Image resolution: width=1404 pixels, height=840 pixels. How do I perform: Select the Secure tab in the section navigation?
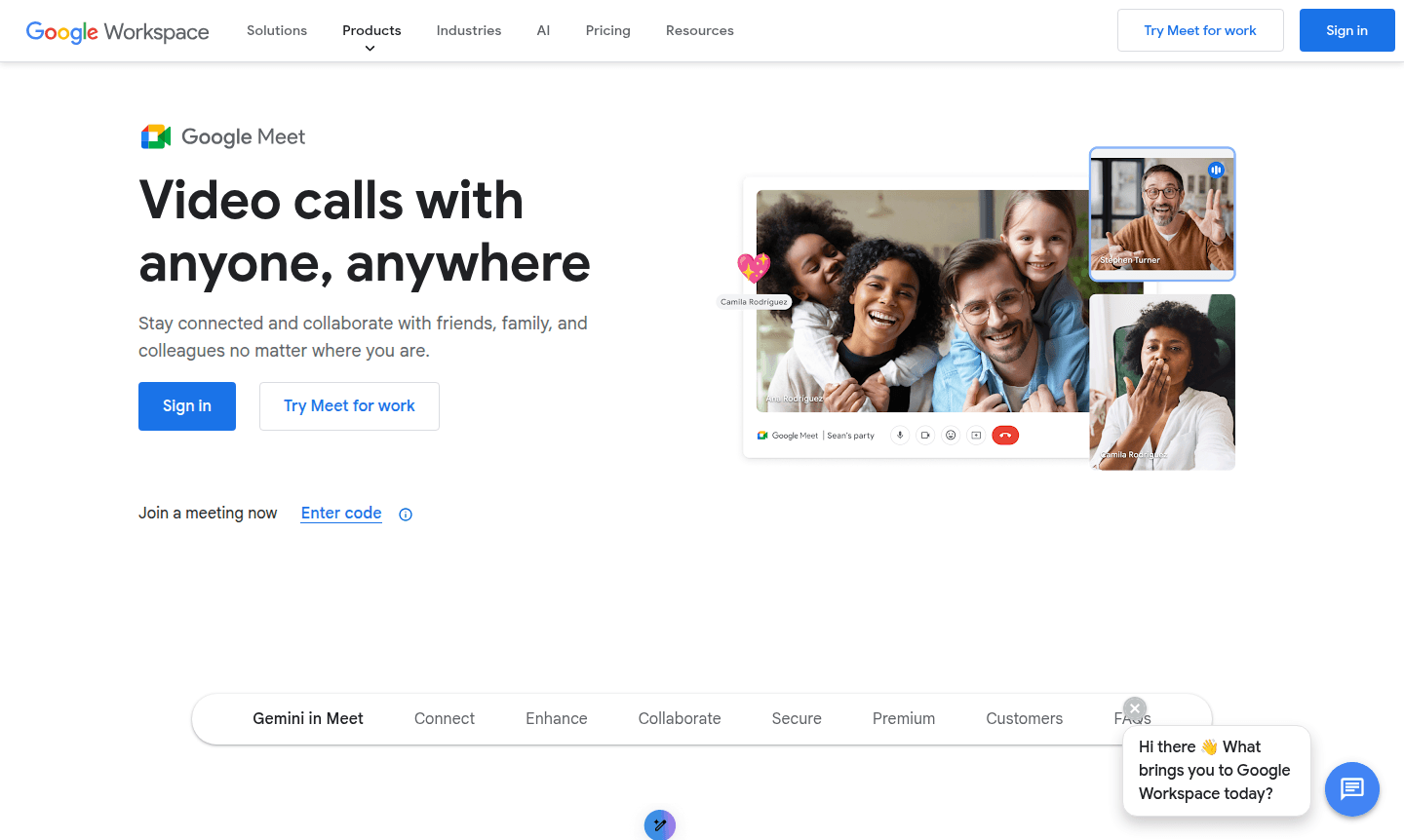(x=796, y=718)
